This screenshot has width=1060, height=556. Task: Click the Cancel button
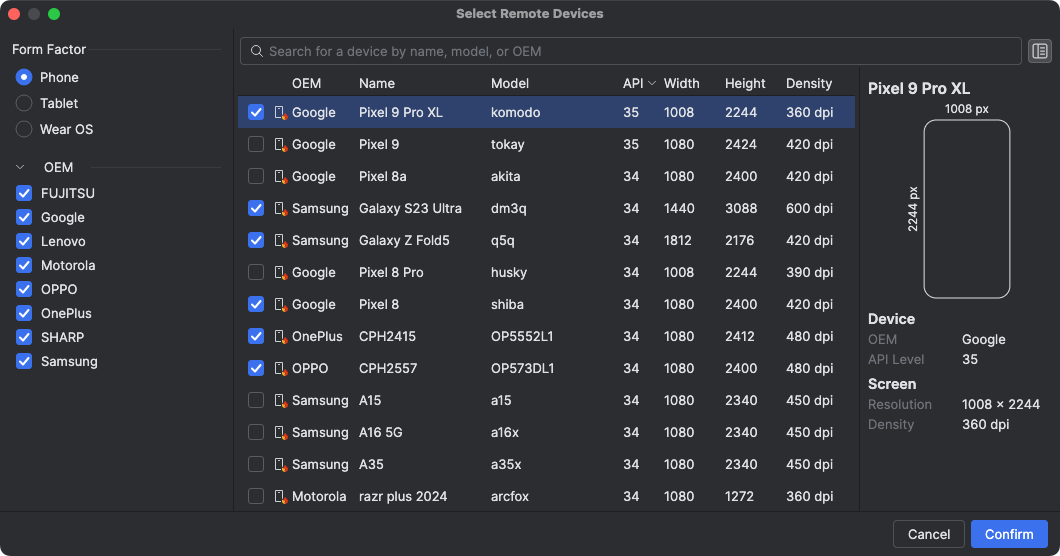click(928, 534)
